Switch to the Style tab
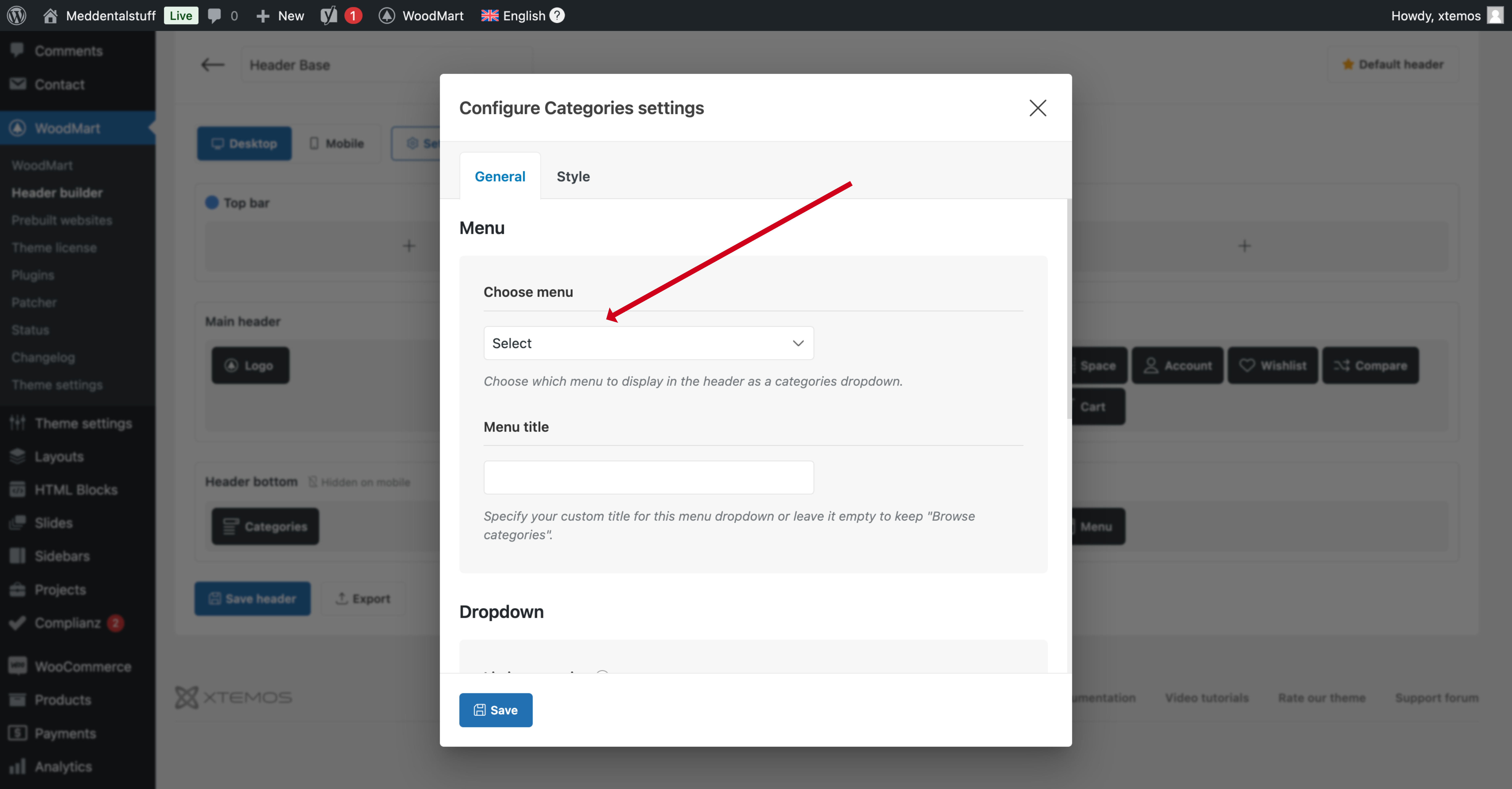Image resolution: width=1512 pixels, height=789 pixels. (x=574, y=176)
